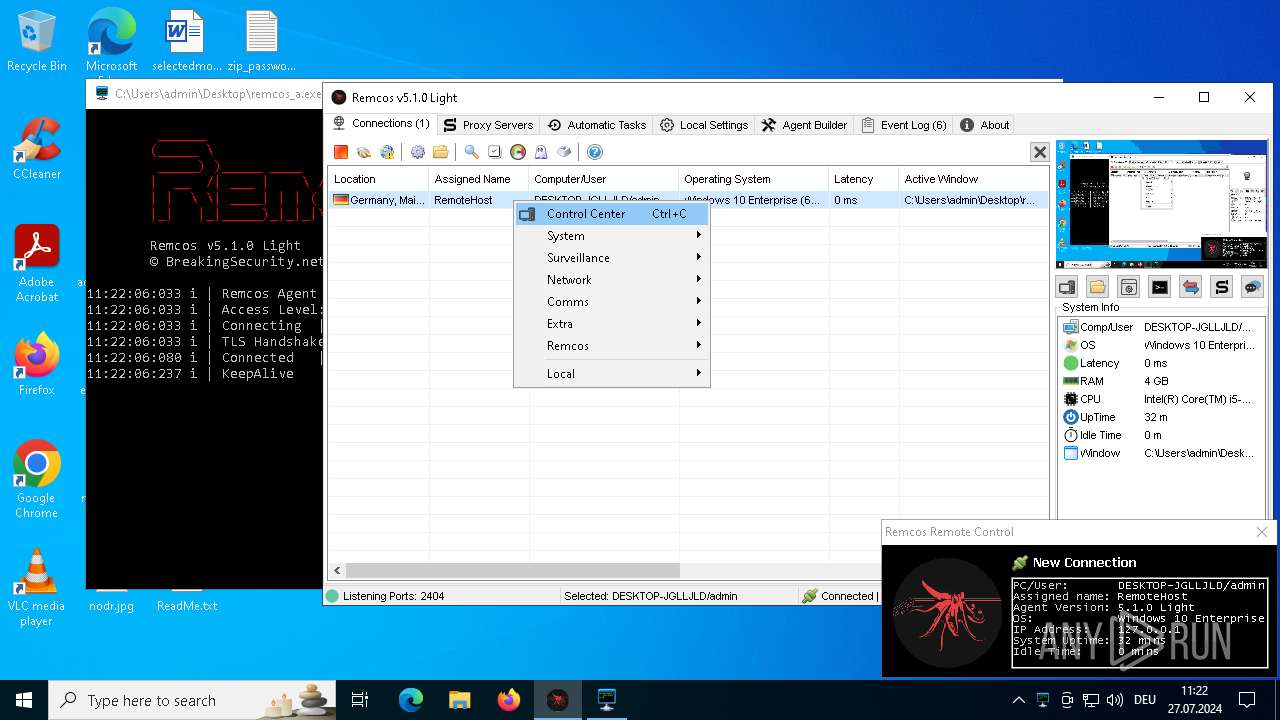Image resolution: width=1280 pixels, height=720 pixels.
Task: Sort by the Location column header
Action: tap(379, 179)
